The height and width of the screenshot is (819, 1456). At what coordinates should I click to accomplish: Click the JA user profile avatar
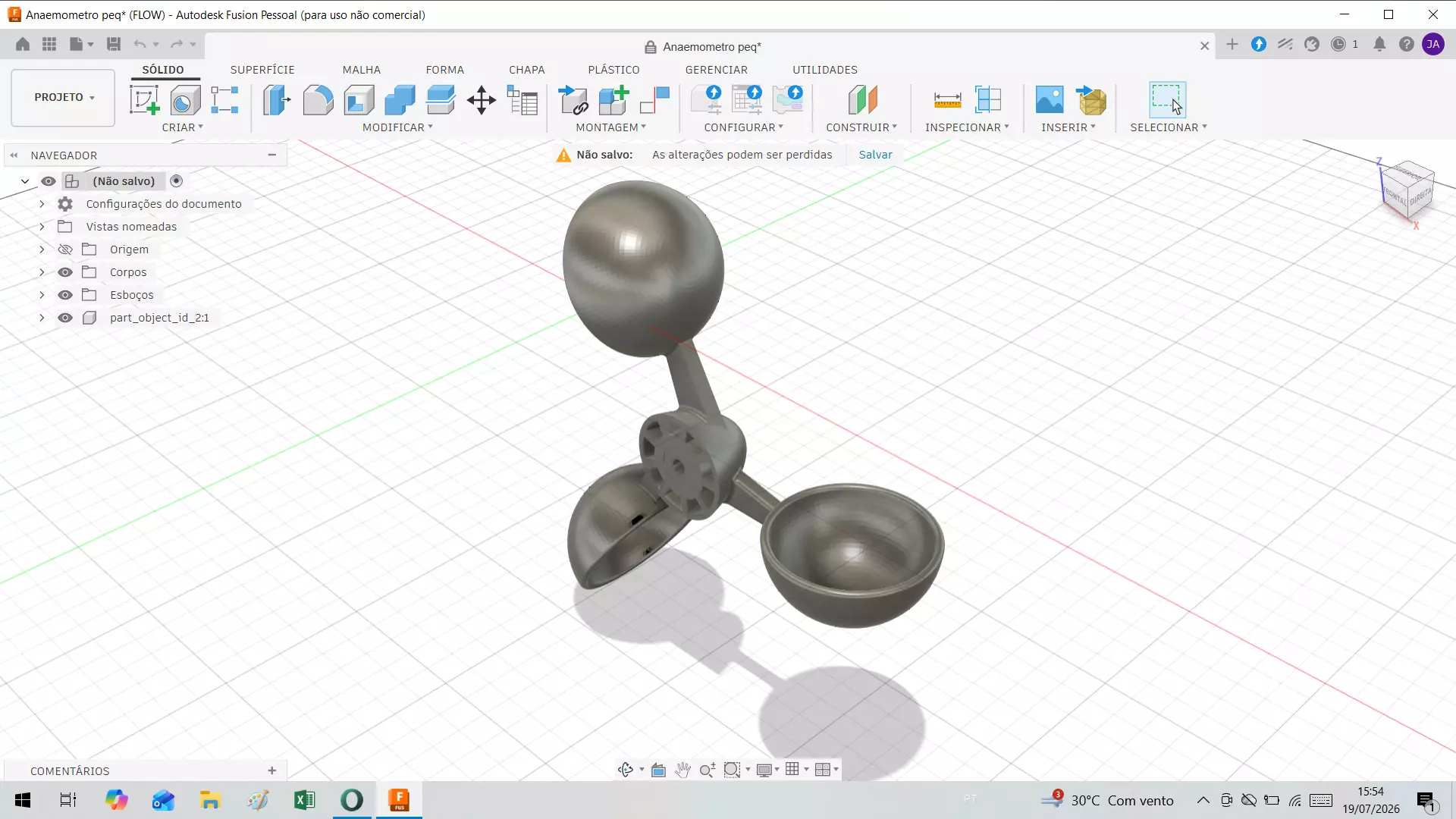[1432, 44]
